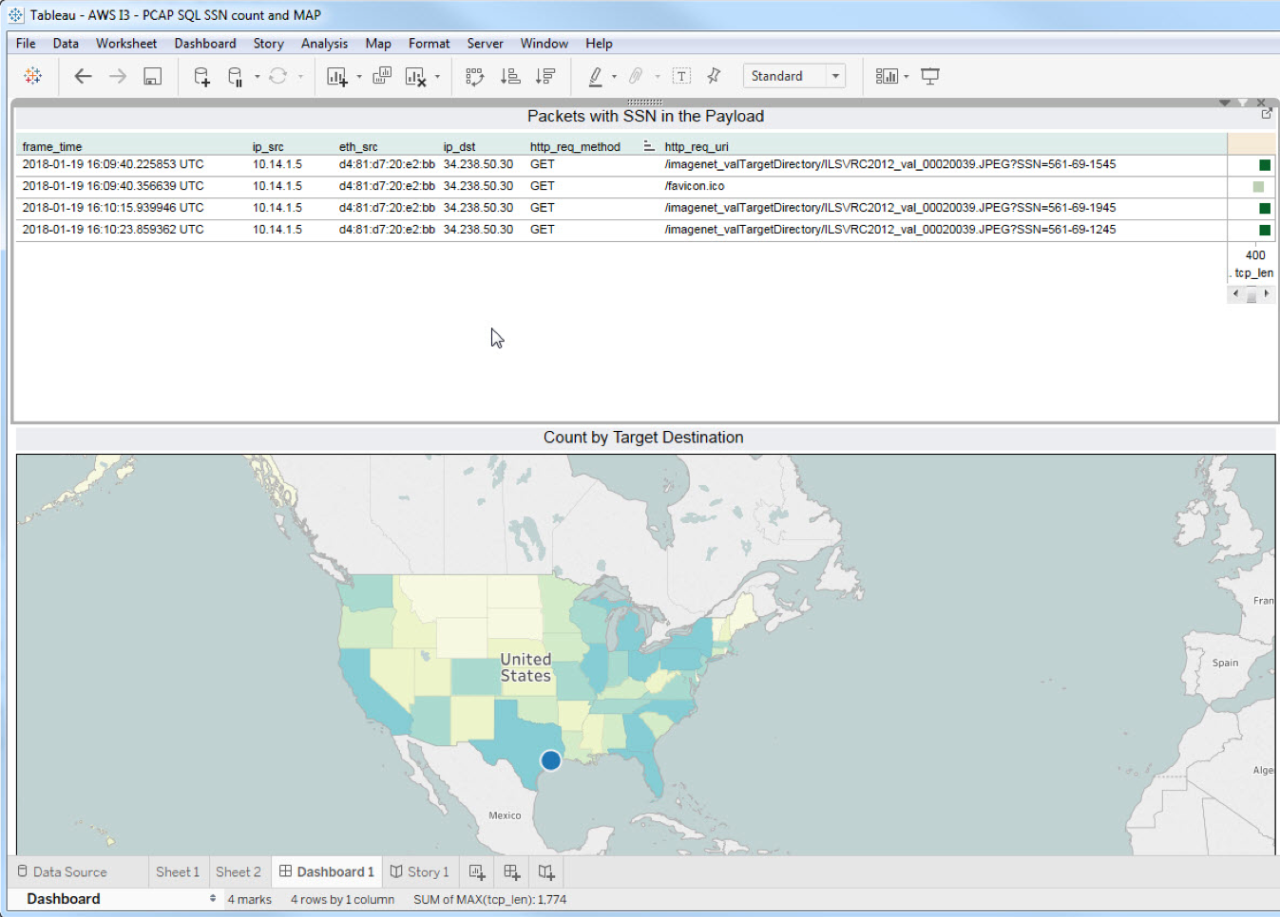Click the Add New Data Source icon
The width and height of the screenshot is (1280, 917).
click(x=202, y=76)
